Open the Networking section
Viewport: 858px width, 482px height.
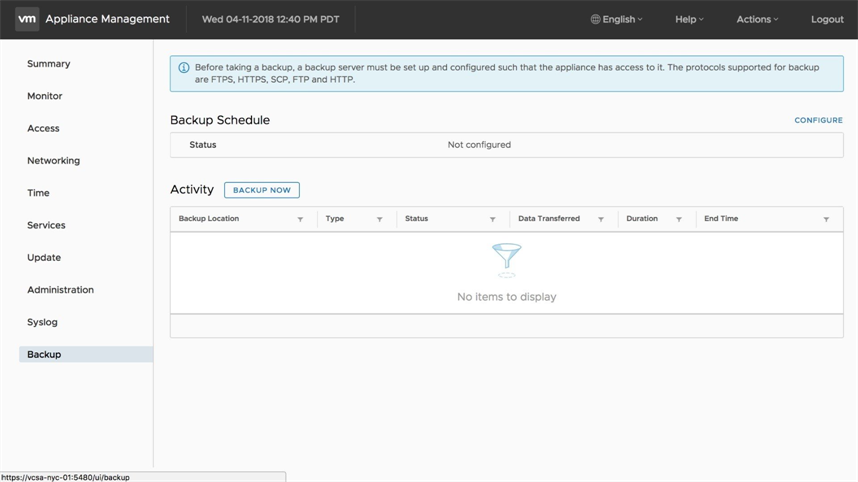[x=54, y=161]
